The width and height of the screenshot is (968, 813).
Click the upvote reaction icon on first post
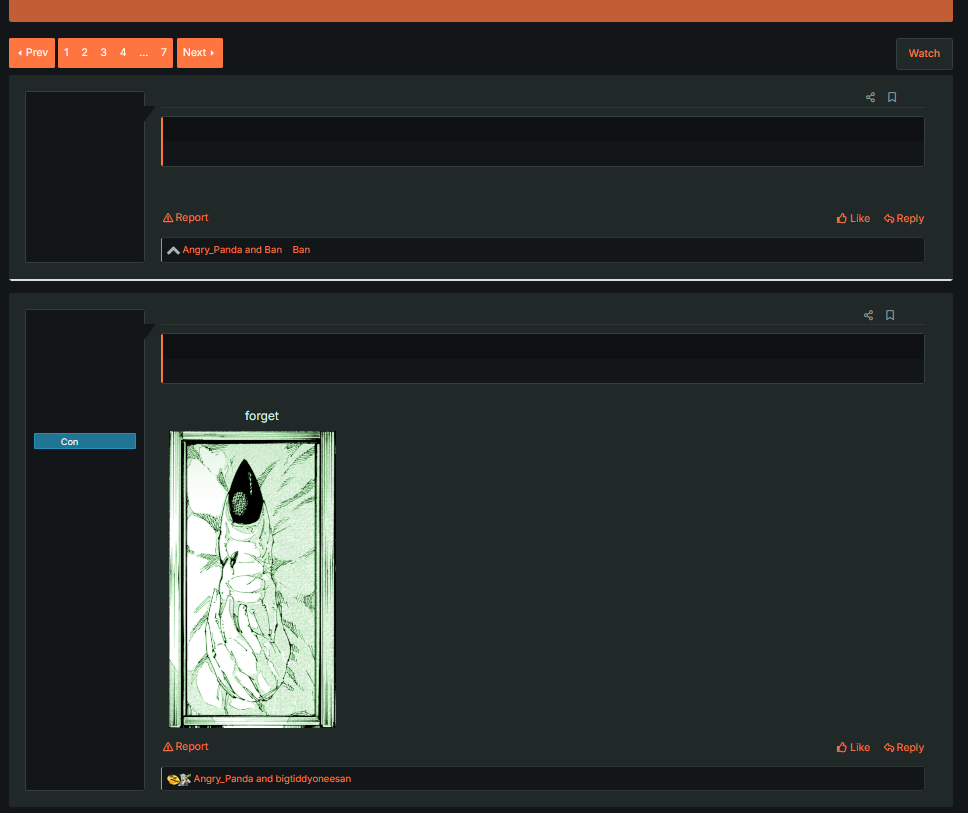(173, 250)
